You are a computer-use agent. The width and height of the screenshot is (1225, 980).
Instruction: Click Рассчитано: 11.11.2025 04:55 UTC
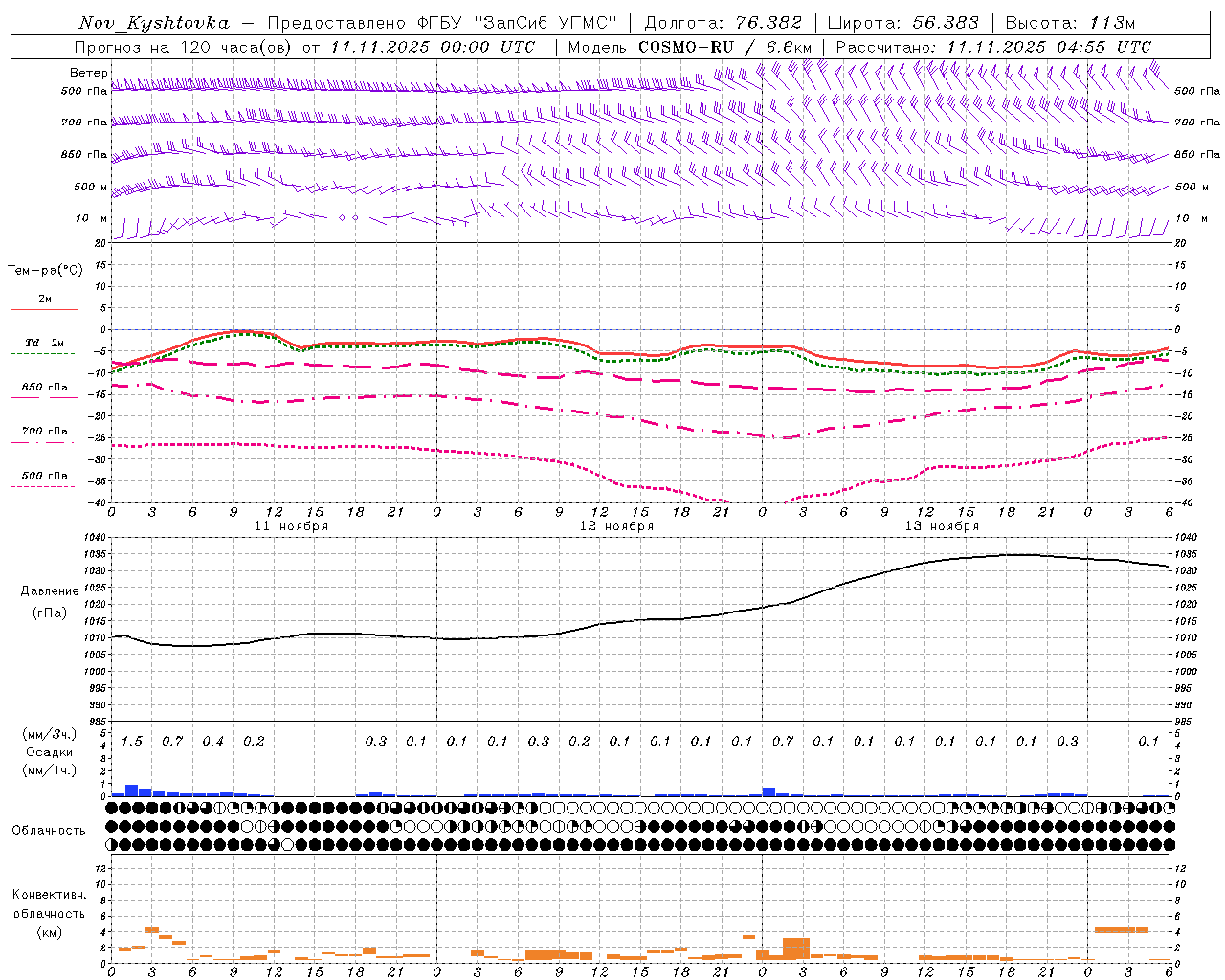coord(993,47)
